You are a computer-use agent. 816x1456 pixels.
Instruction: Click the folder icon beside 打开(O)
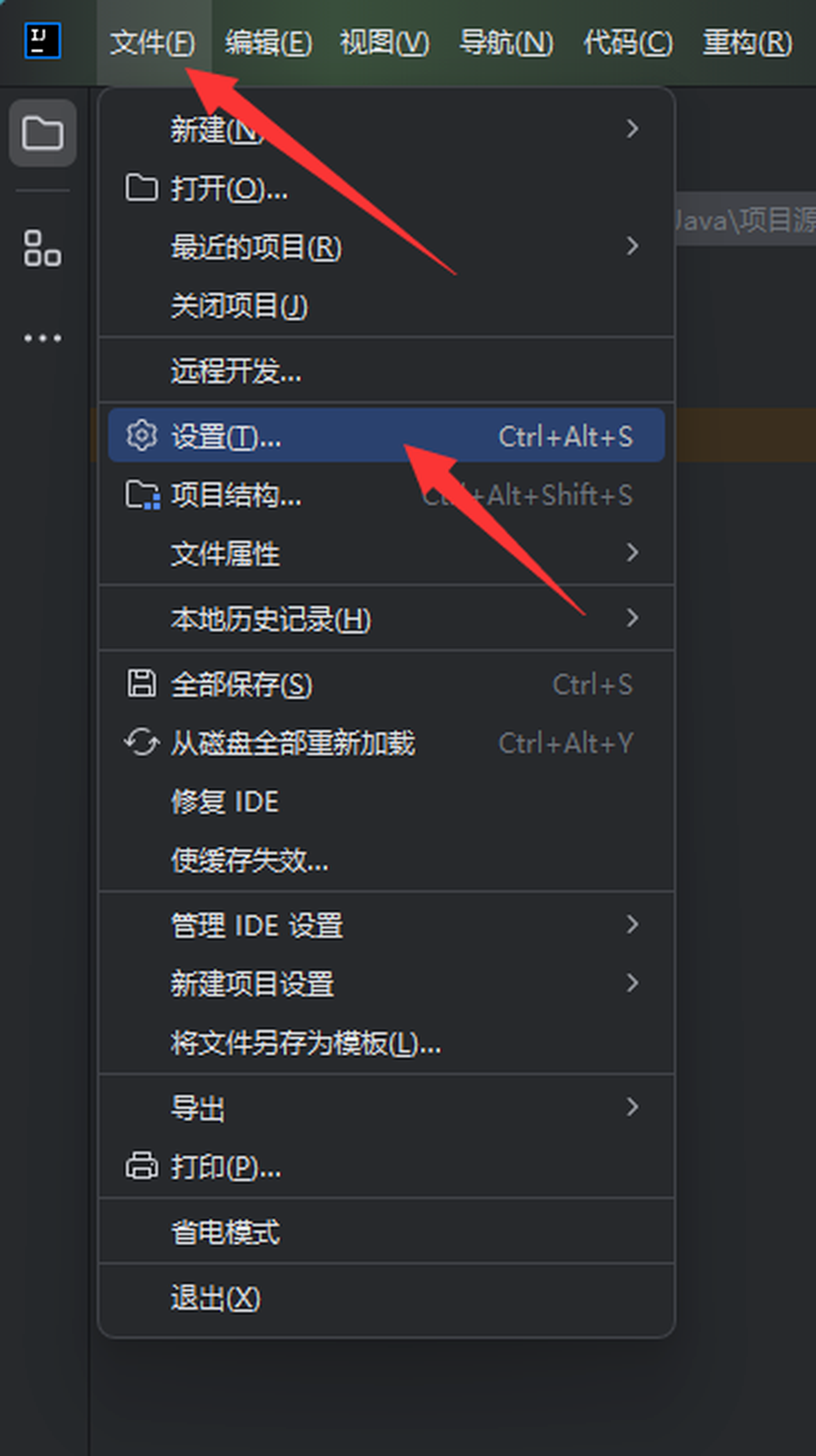point(141,188)
